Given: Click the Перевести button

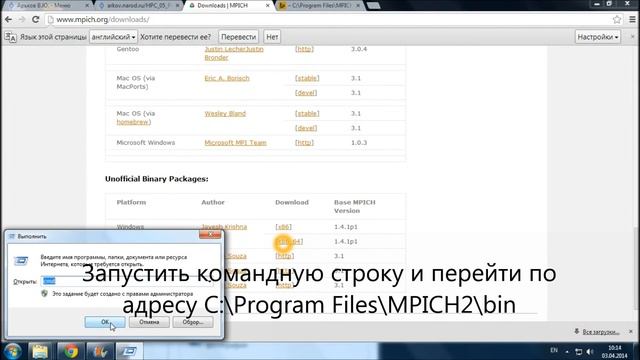Looking at the screenshot, I should pyautogui.click(x=238, y=37).
